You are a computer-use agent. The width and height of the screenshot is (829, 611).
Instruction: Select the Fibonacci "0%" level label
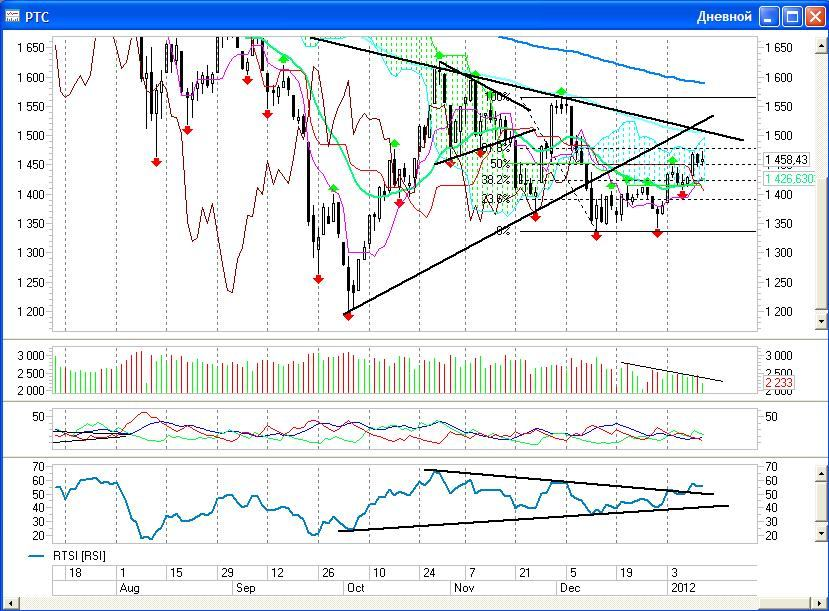503,231
